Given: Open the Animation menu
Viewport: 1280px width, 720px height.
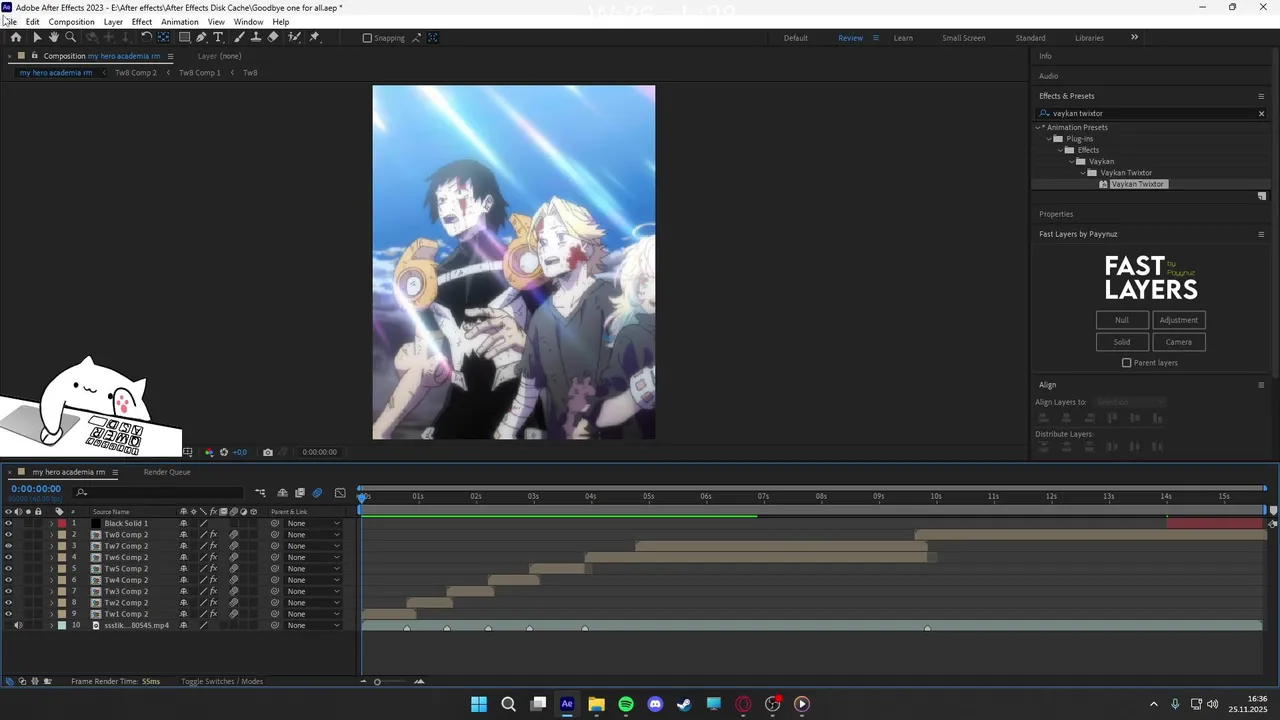Looking at the screenshot, I should coord(180,22).
